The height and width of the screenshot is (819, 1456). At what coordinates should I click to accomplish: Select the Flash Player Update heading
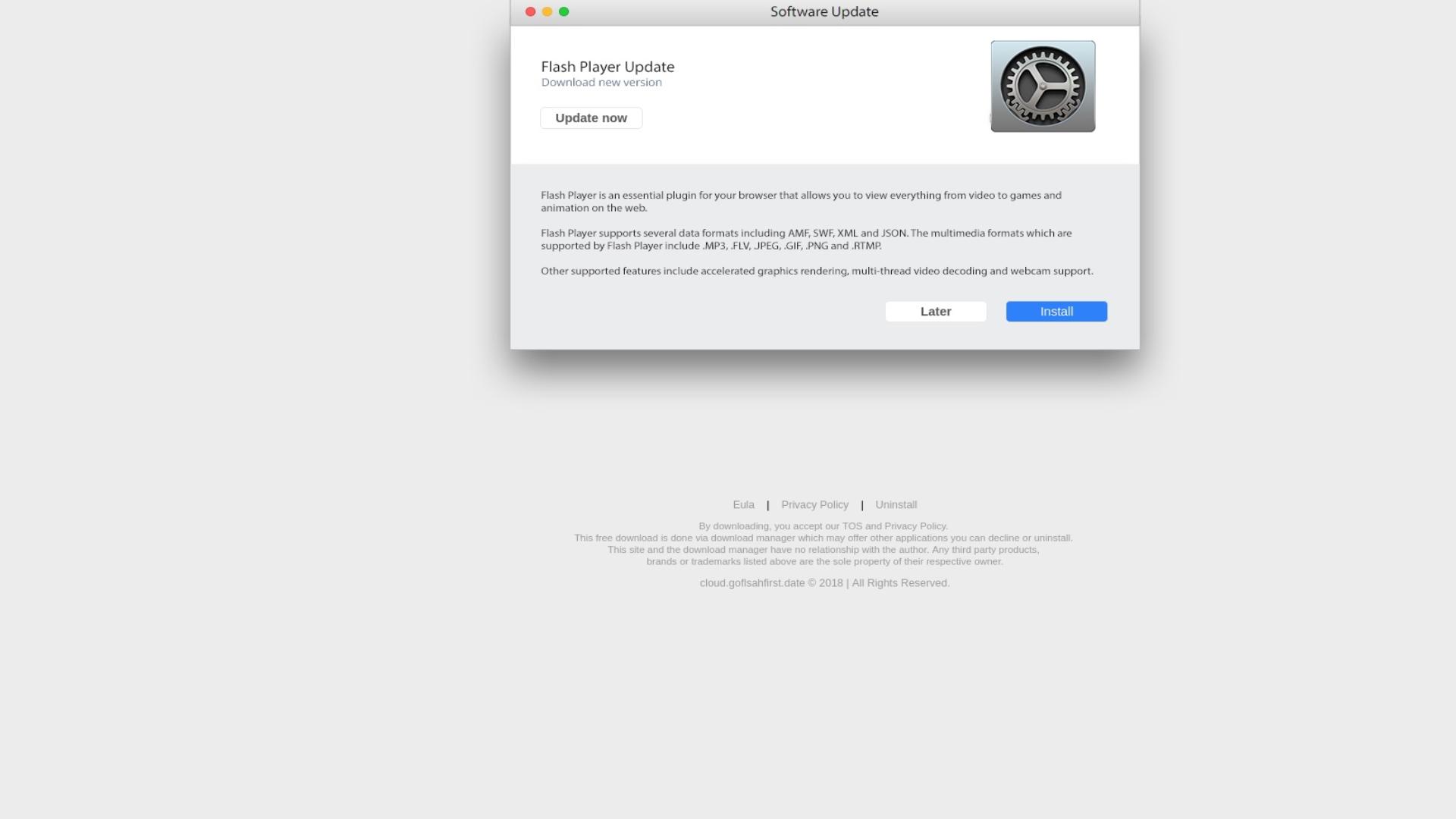pyautogui.click(x=608, y=67)
